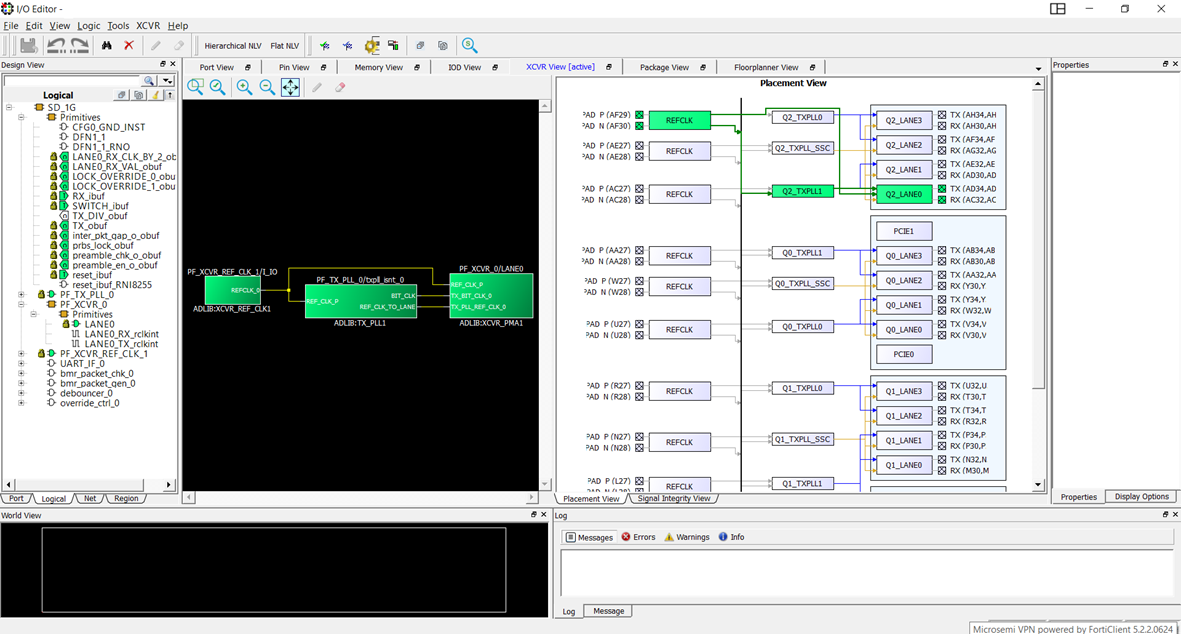Toggle the TX AD34 pin box for Q2_LANE0
Viewport: 1181px width, 634px height.
click(942, 188)
